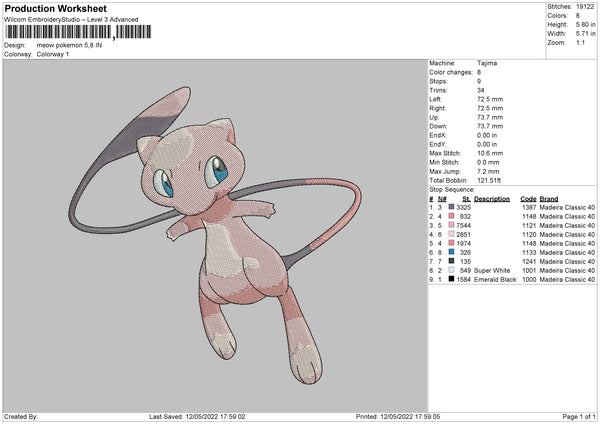Click the Left value 72.5 mm

tap(490, 99)
